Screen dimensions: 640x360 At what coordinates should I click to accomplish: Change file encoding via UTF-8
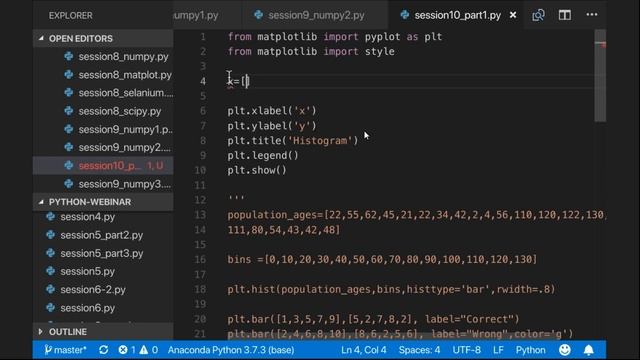pos(466,350)
